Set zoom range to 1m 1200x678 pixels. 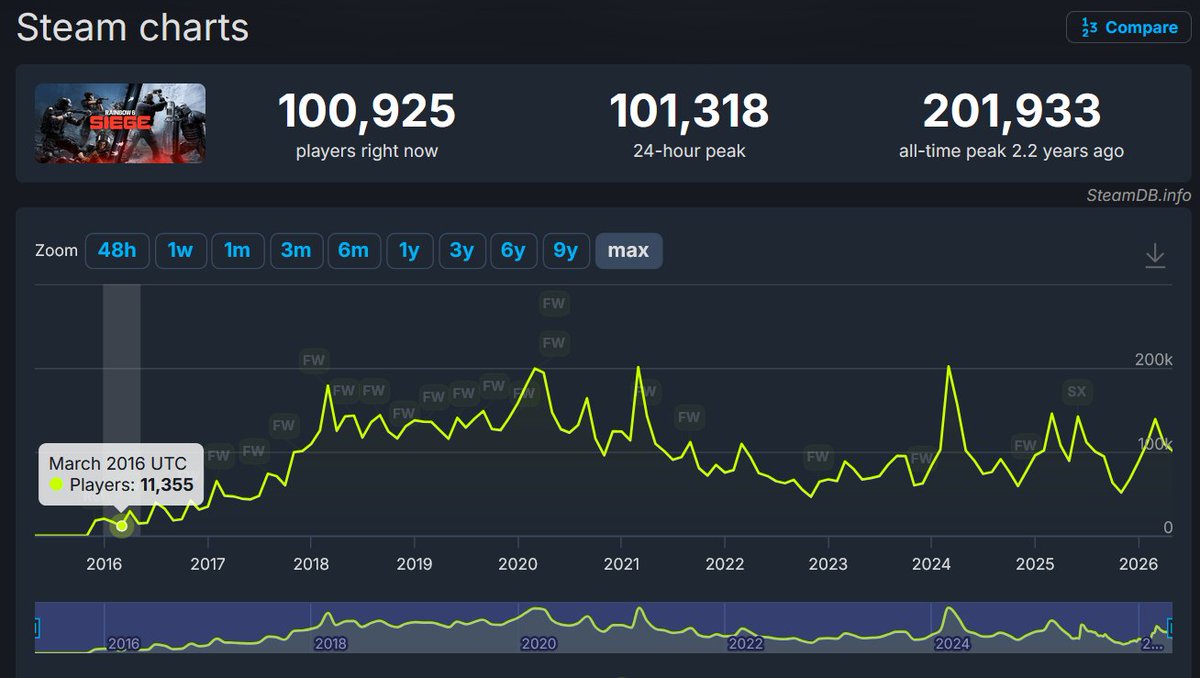pyautogui.click(x=238, y=251)
